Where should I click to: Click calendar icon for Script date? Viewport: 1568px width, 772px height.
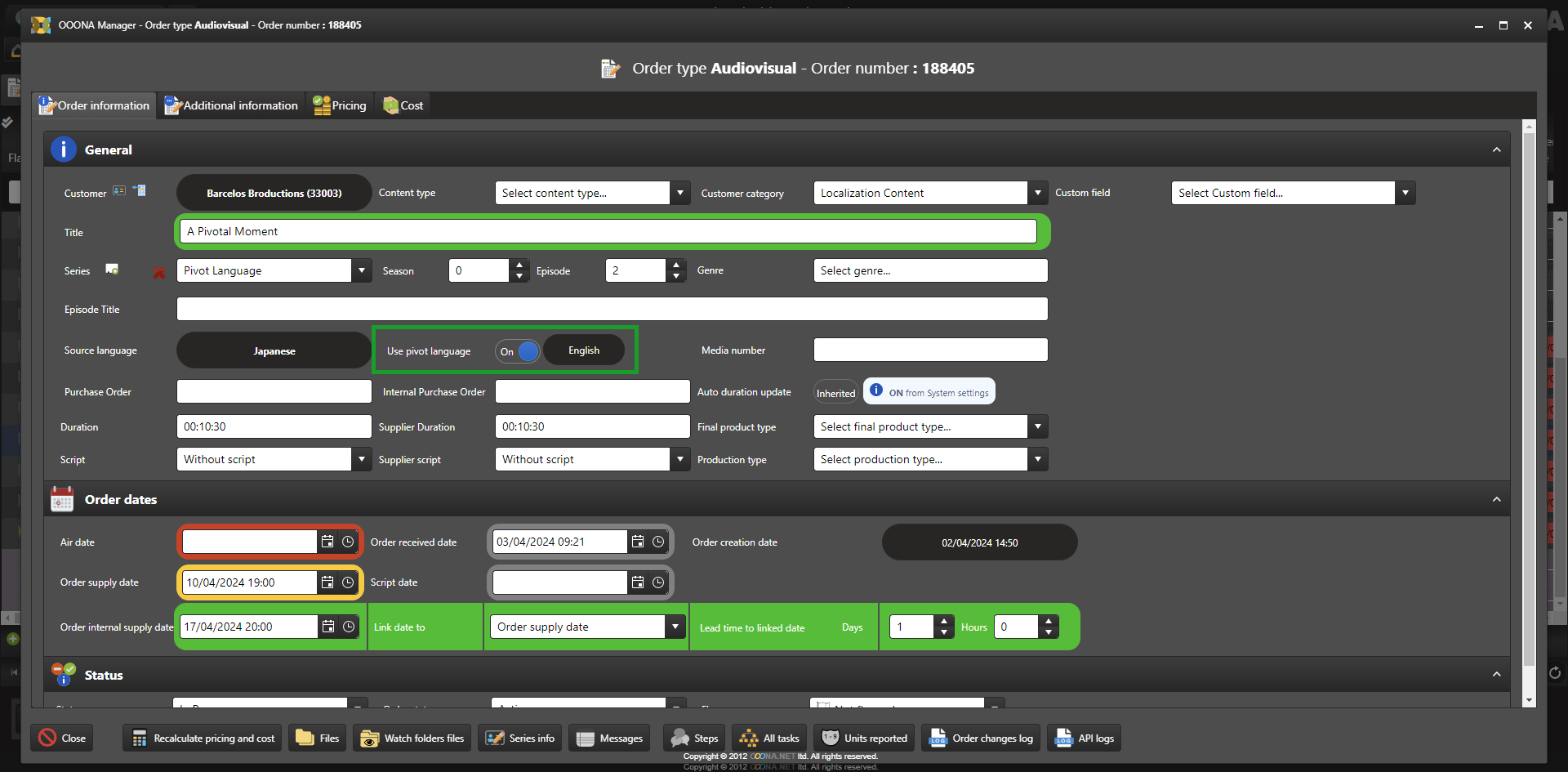pos(638,582)
